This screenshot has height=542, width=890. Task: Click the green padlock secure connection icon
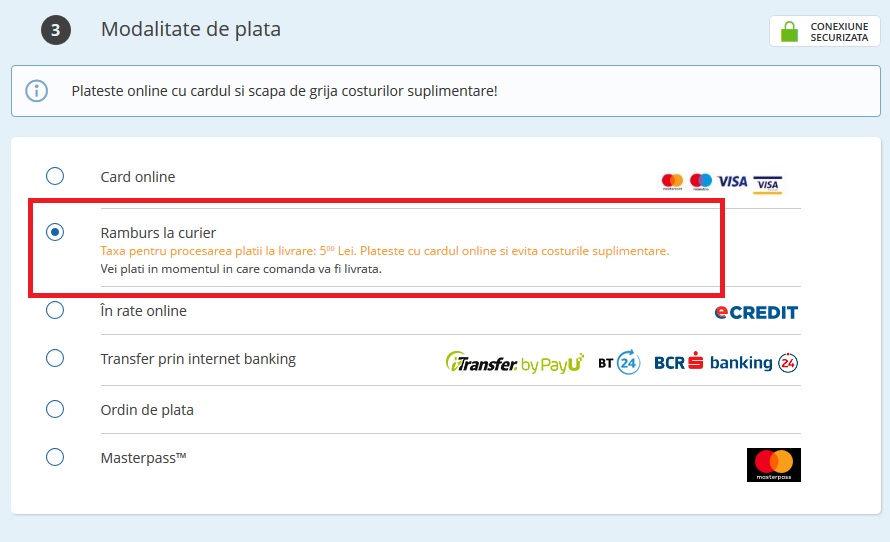coord(789,31)
